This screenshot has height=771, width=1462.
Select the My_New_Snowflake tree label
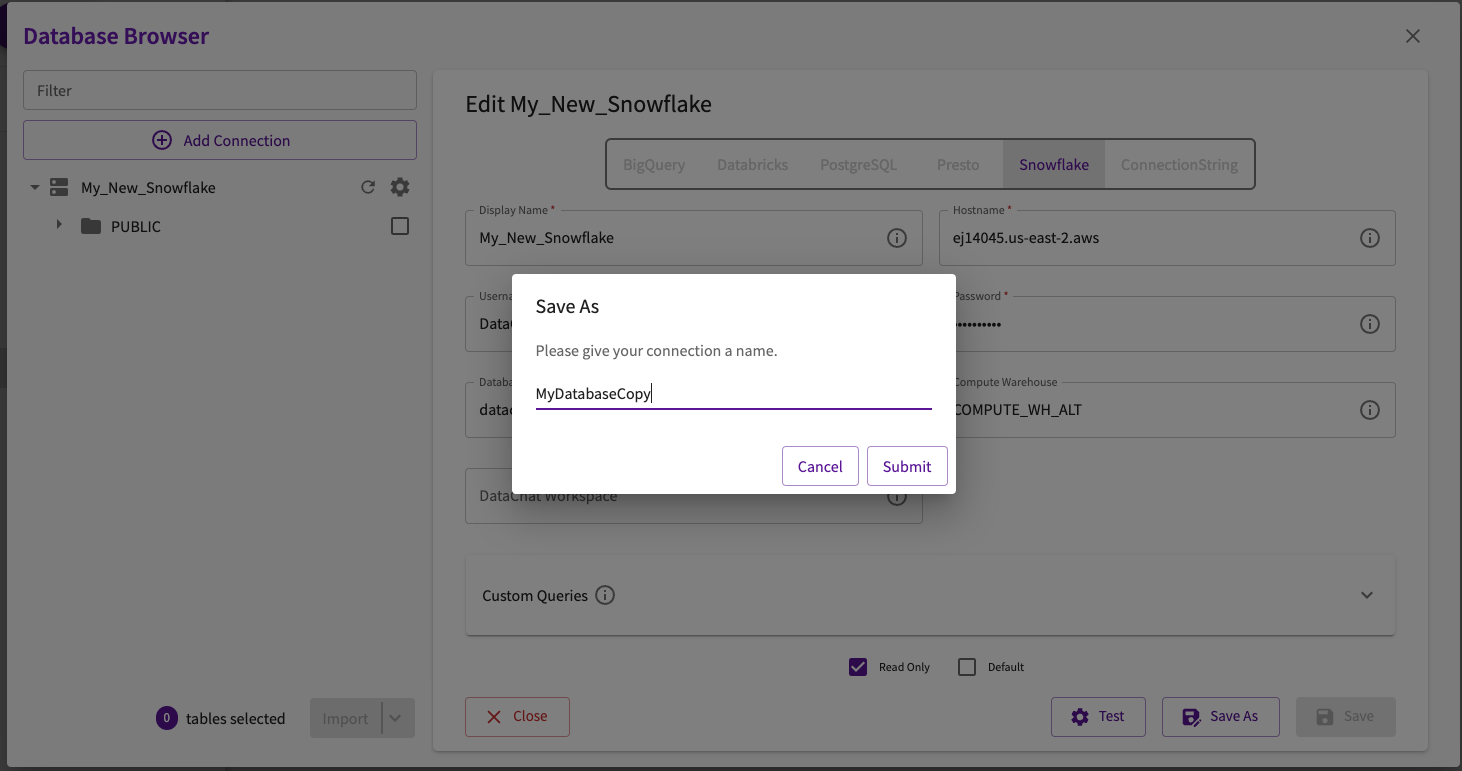pos(148,188)
